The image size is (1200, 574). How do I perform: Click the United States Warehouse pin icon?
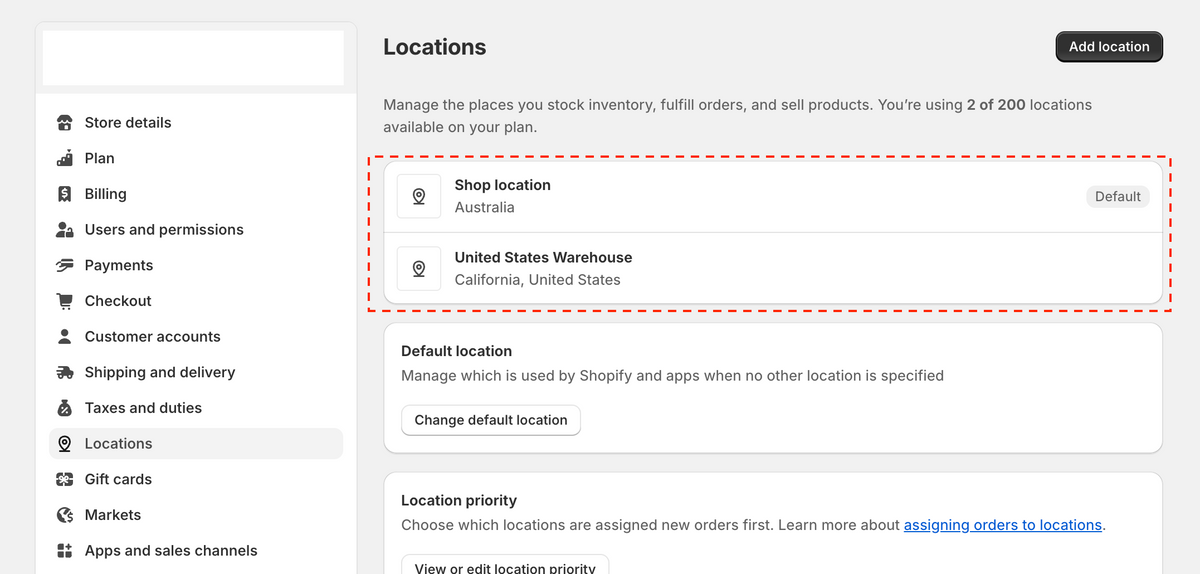(419, 268)
